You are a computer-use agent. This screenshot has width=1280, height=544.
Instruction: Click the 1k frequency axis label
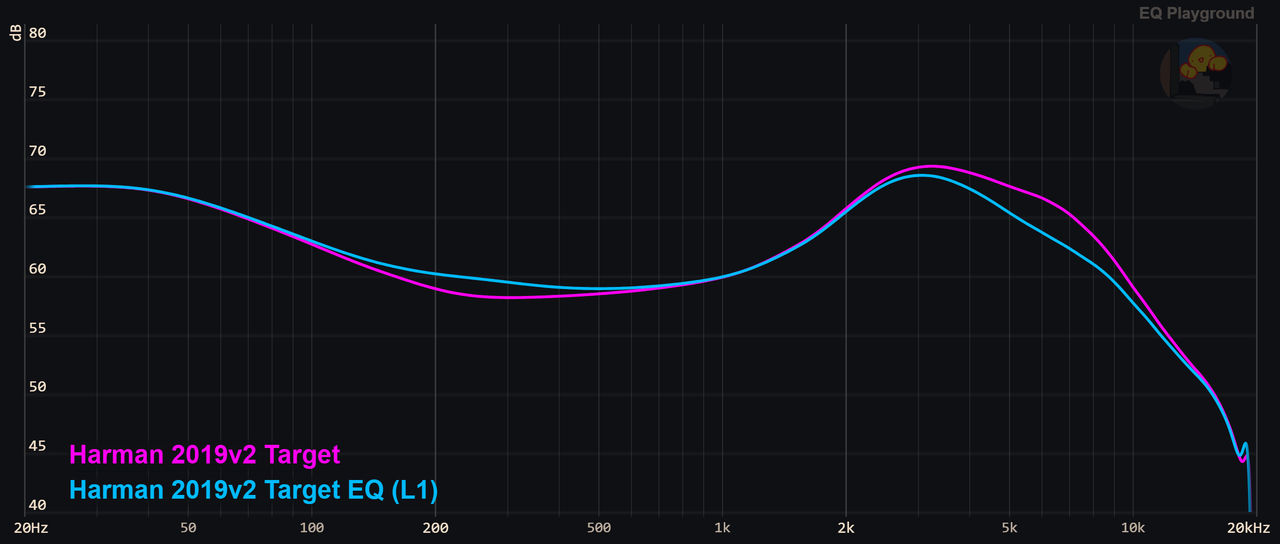tap(723, 528)
